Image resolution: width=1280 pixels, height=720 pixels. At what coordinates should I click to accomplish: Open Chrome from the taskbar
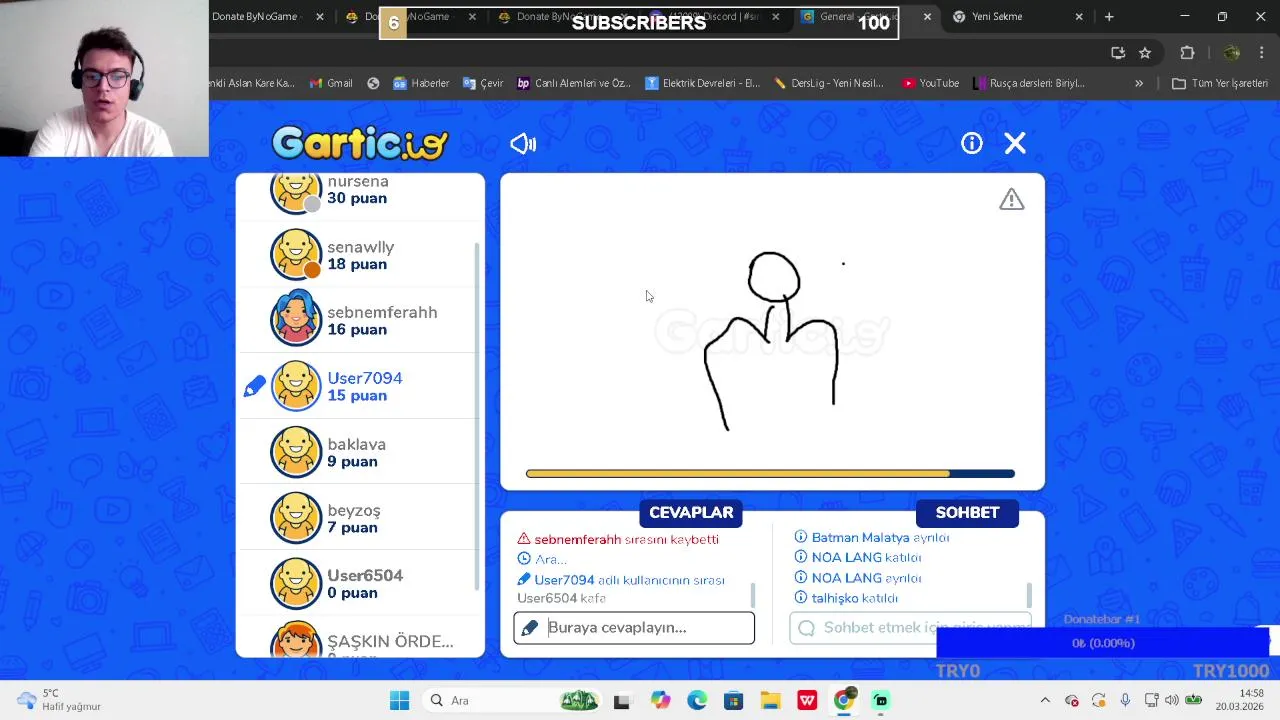click(844, 700)
